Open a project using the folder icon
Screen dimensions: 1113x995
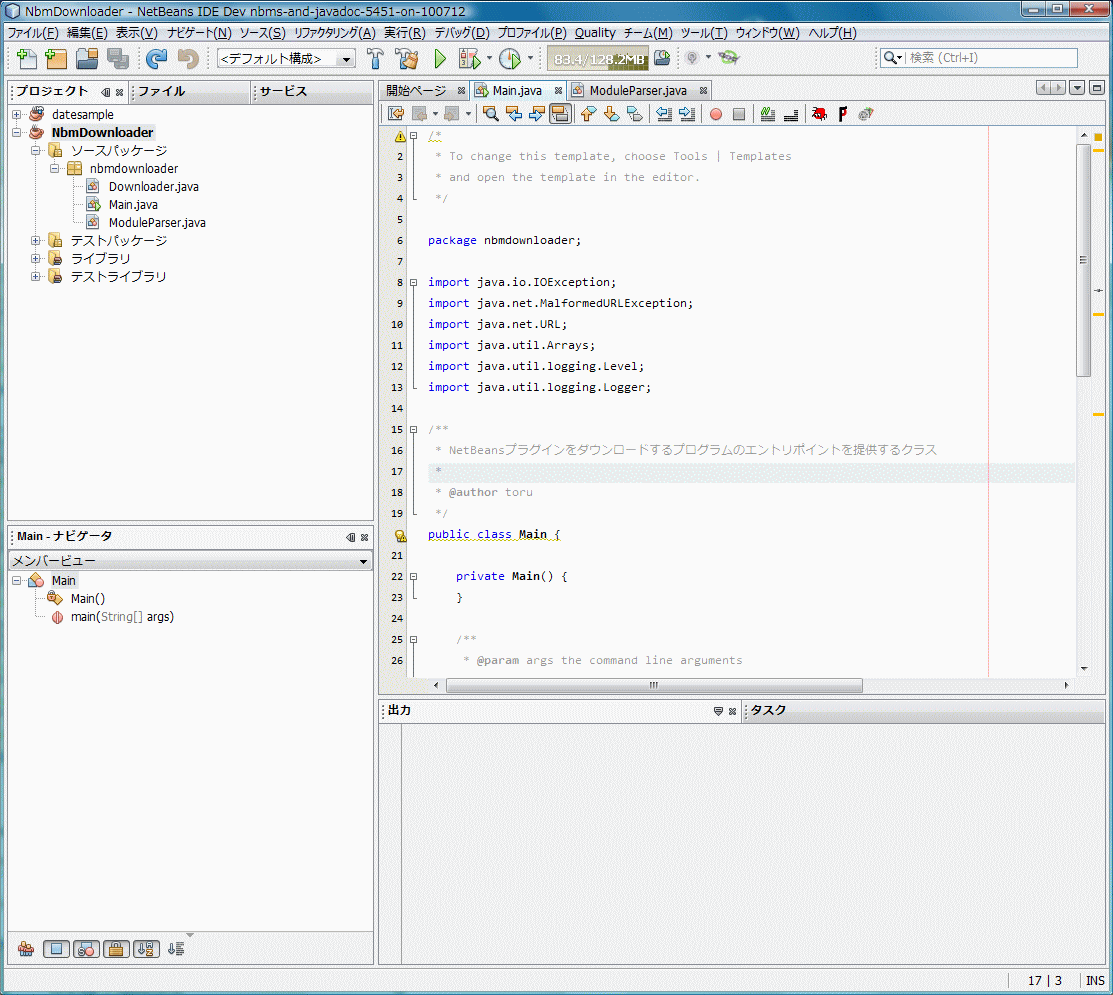pos(87,58)
